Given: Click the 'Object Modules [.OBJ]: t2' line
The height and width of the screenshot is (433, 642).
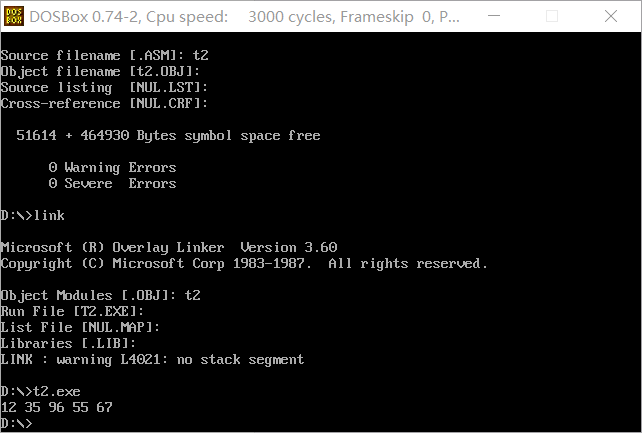Looking at the screenshot, I should (100, 295).
